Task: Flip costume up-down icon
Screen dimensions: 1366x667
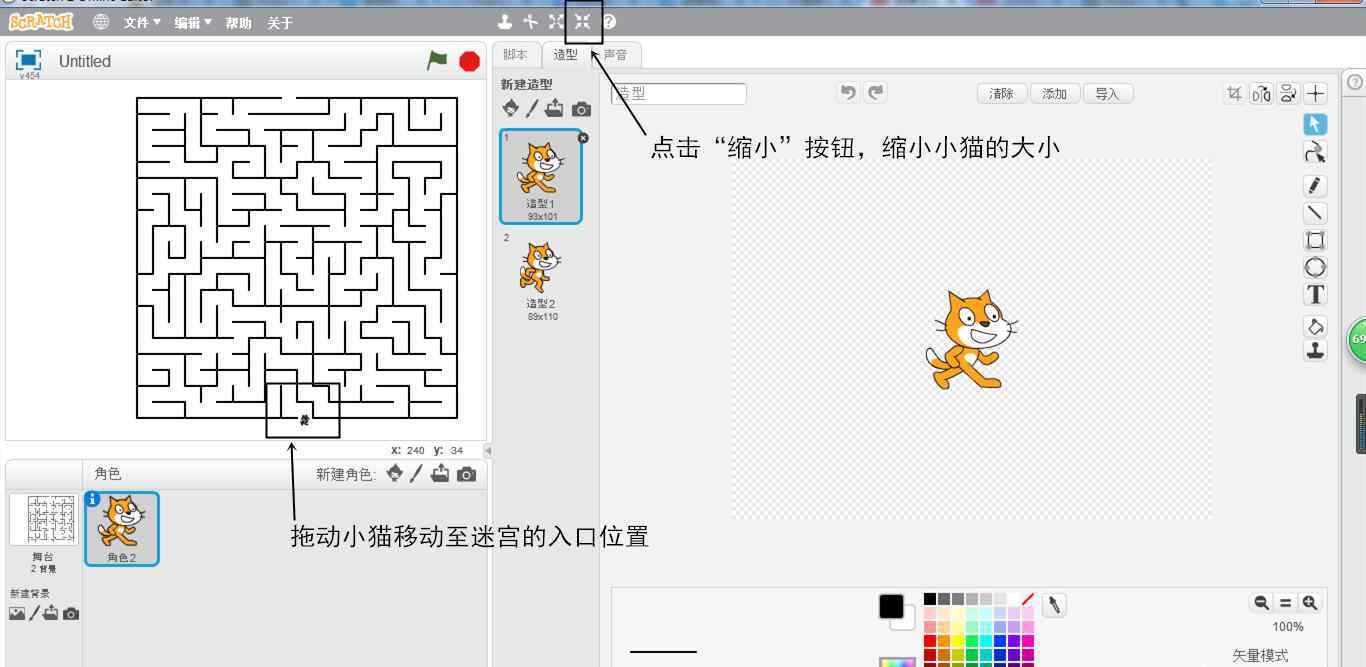Action: tap(1288, 94)
